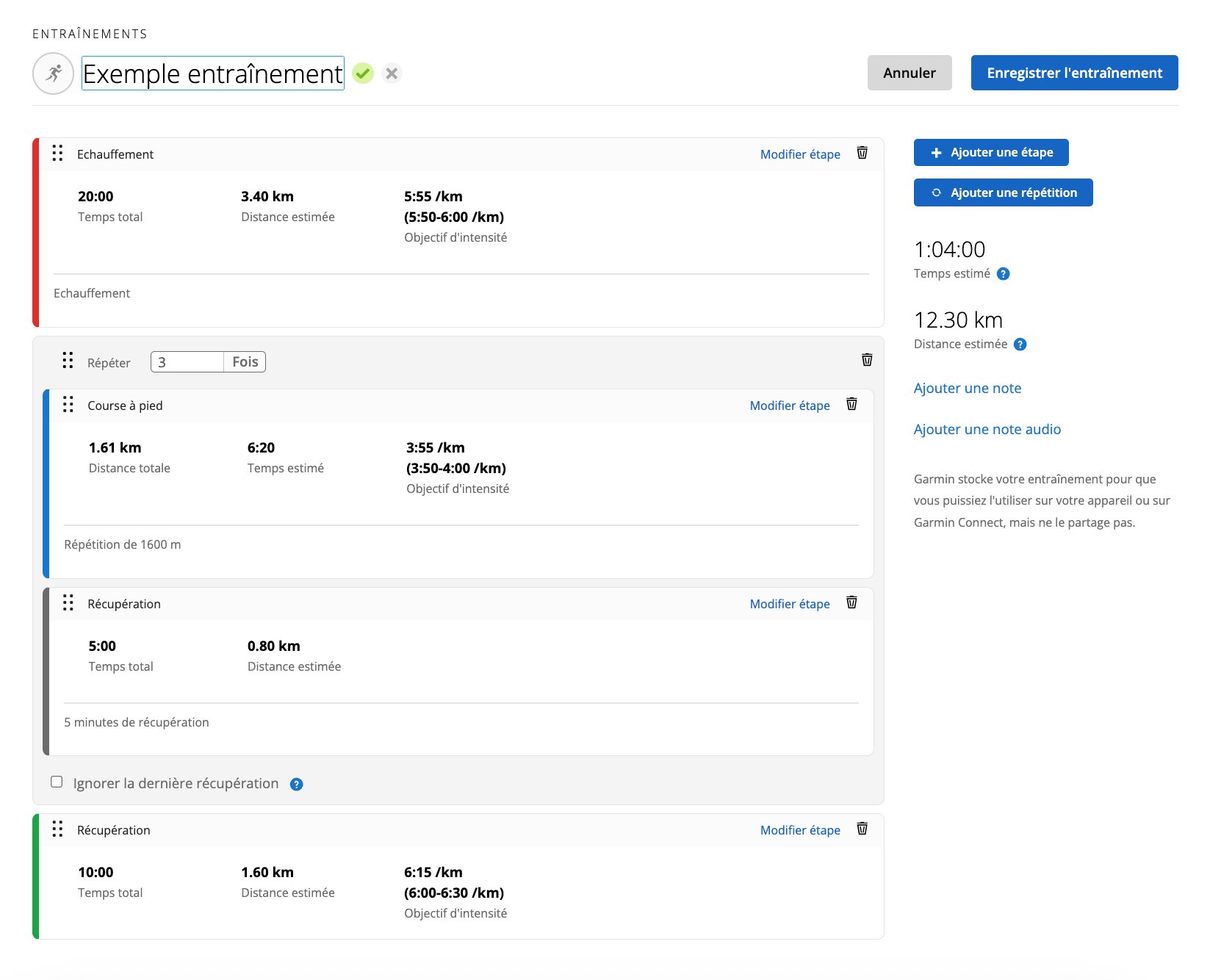Click the Annuler button
This screenshot has width=1221, height=980.
coord(910,73)
